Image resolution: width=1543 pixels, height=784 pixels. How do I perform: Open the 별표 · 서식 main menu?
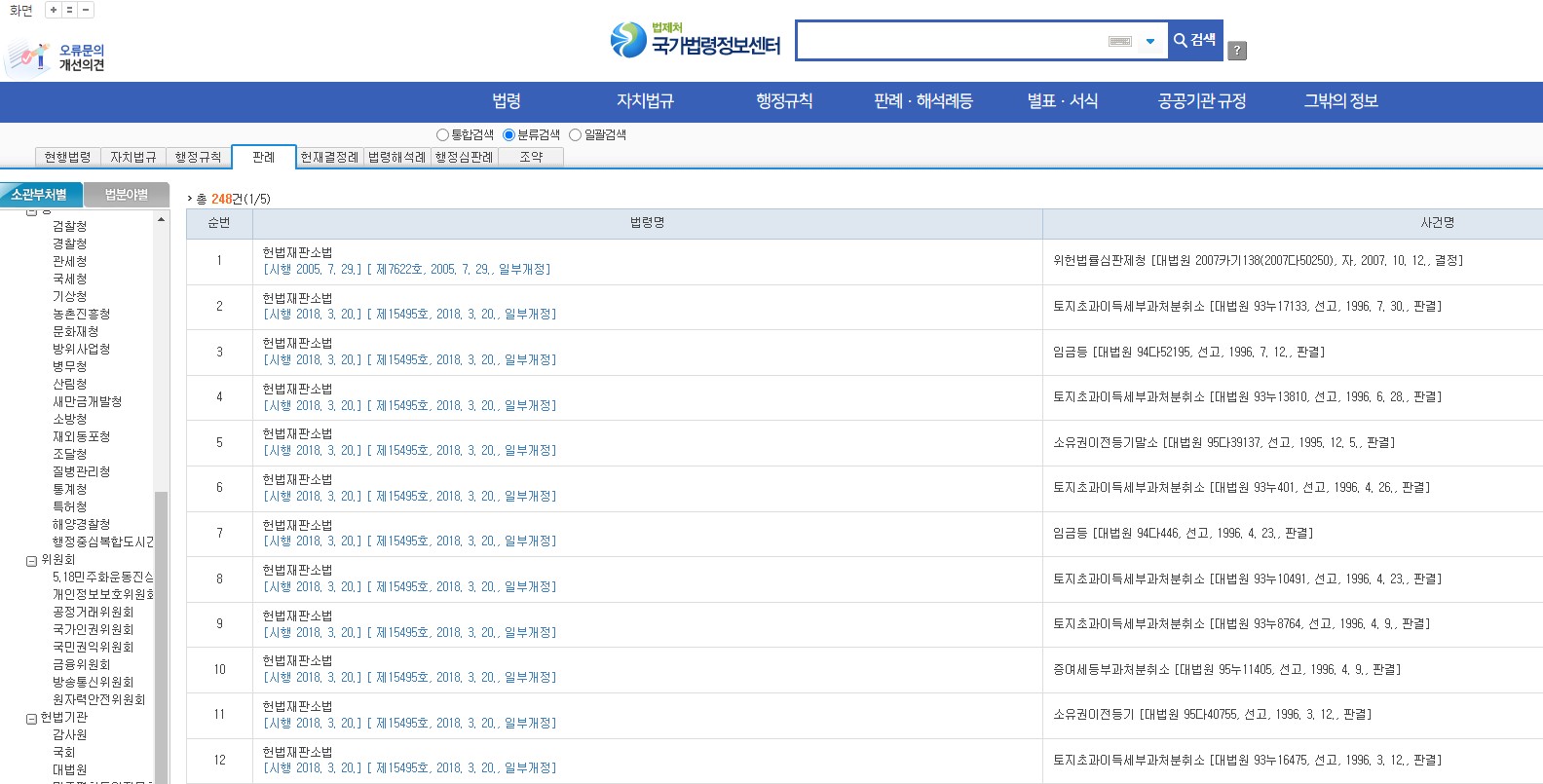tap(1063, 101)
